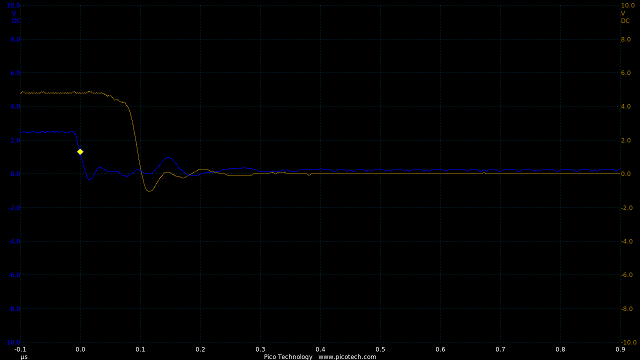The height and width of the screenshot is (360, 640).
Task: Click the www.picotech.com link text
Action: (347, 357)
